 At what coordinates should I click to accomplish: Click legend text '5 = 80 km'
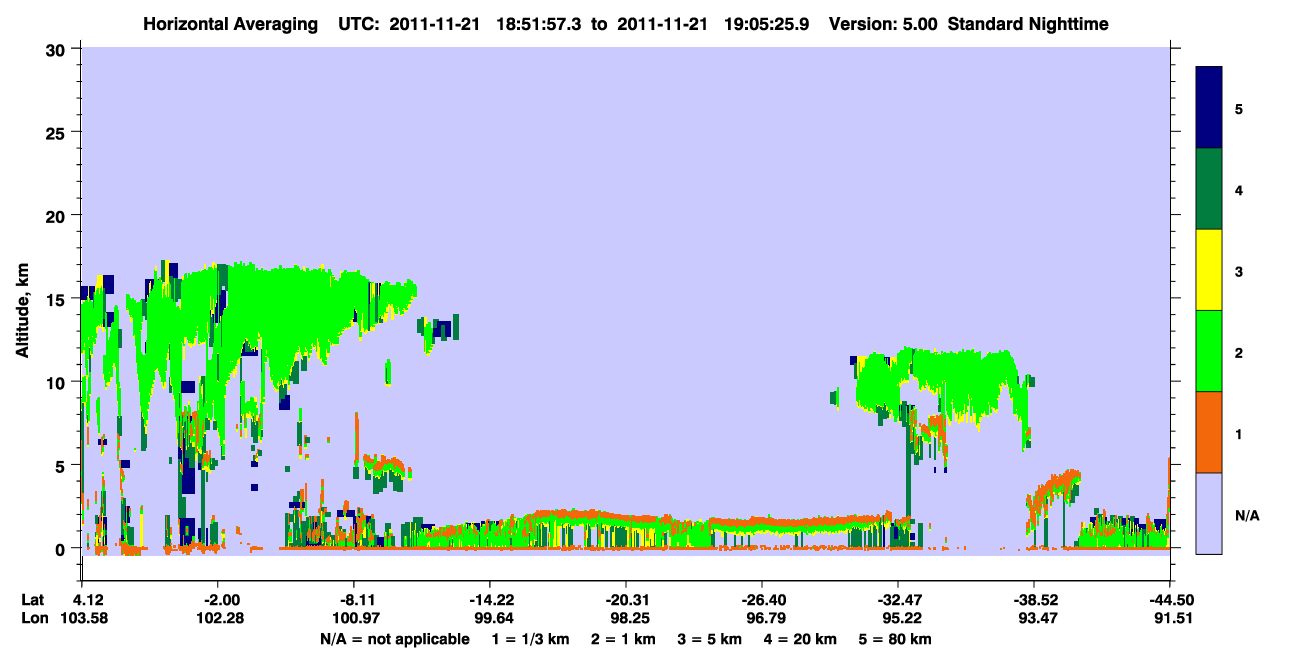pyautogui.click(x=895, y=639)
